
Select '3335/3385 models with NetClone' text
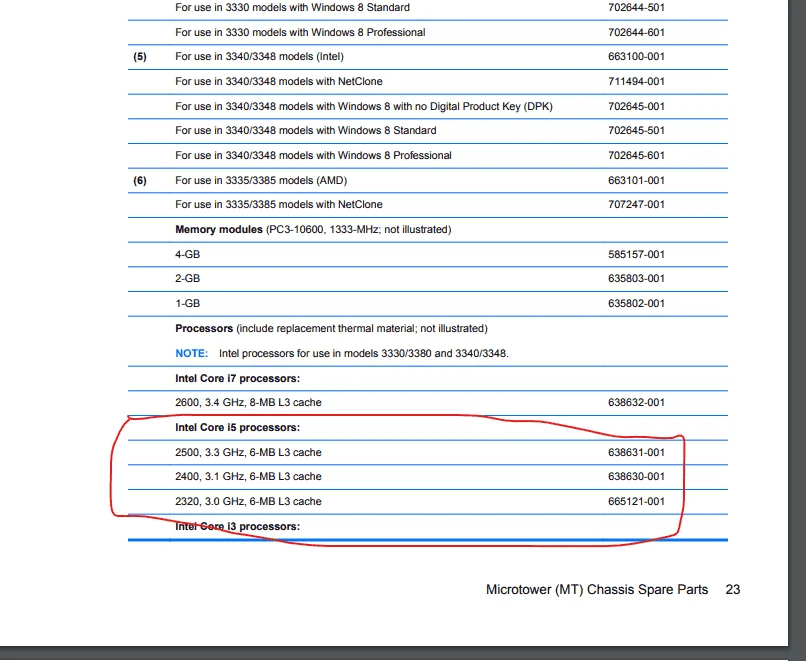tap(279, 205)
